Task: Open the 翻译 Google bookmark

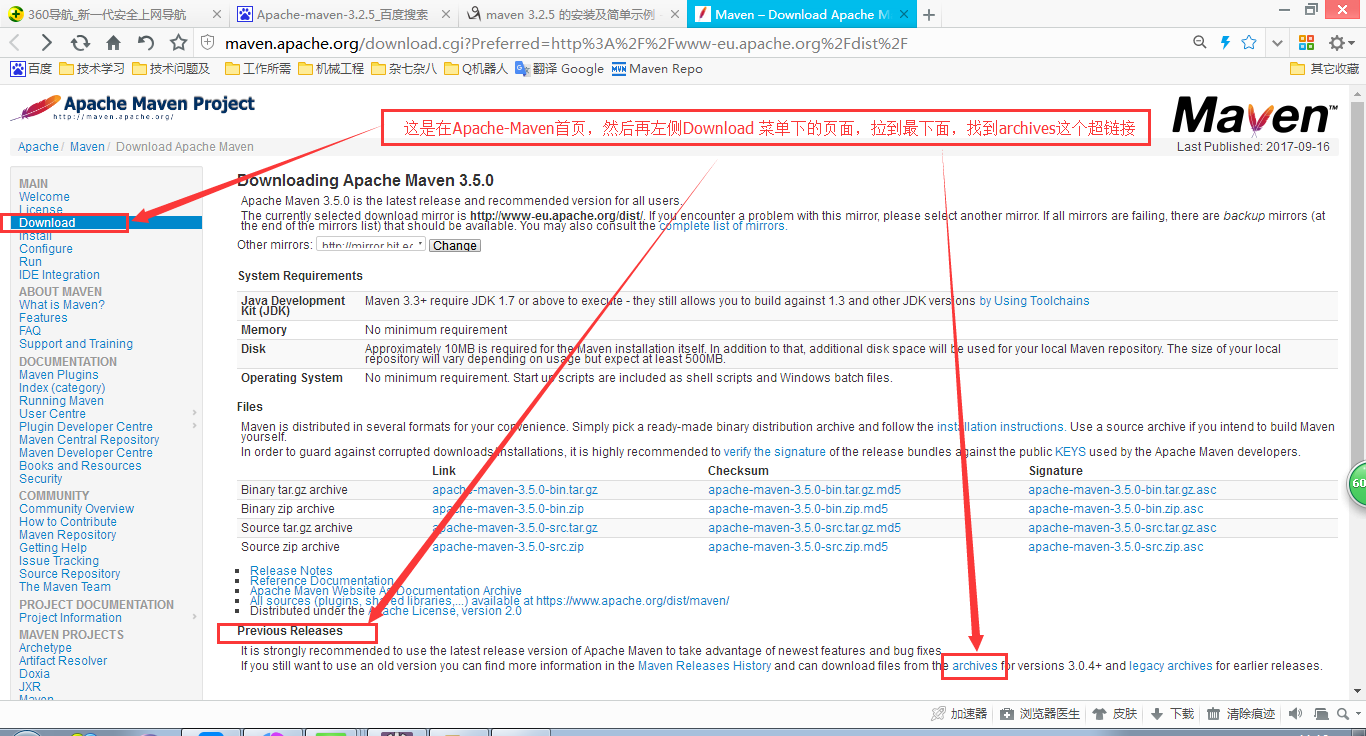Action: click(559, 69)
